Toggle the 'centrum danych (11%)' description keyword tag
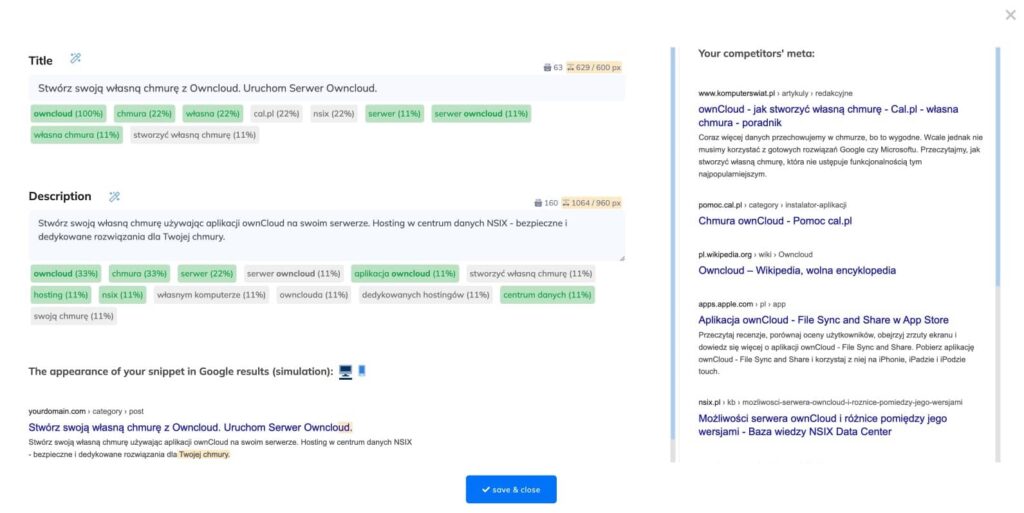 pyautogui.click(x=546, y=295)
